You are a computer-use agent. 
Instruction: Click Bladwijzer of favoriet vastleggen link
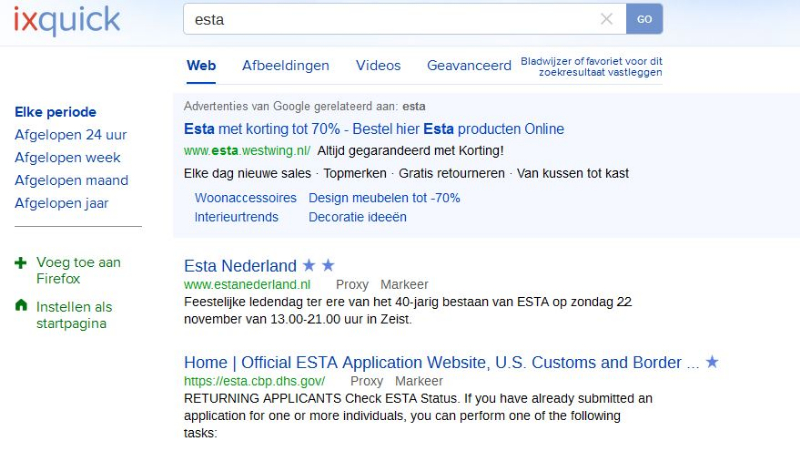(591, 67)
